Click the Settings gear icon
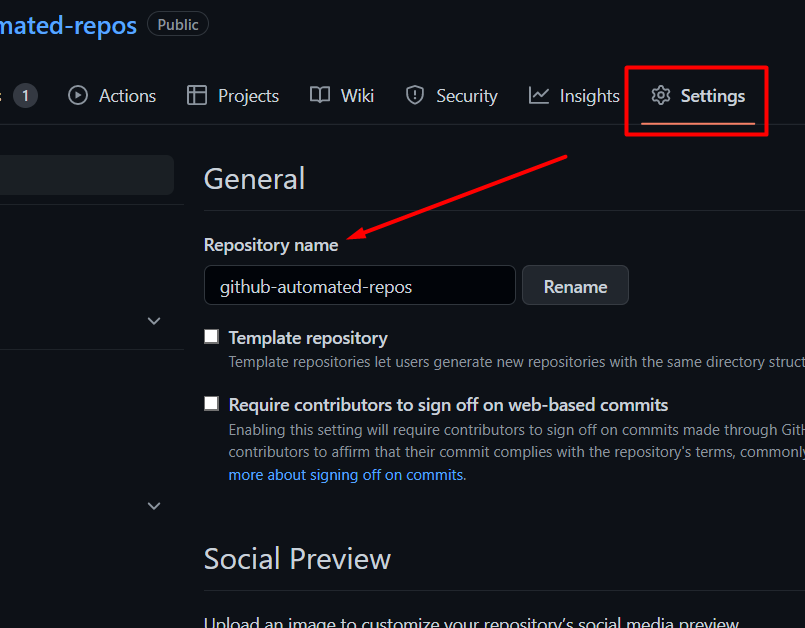The image size is (805, 628). (x=661, y=96)
